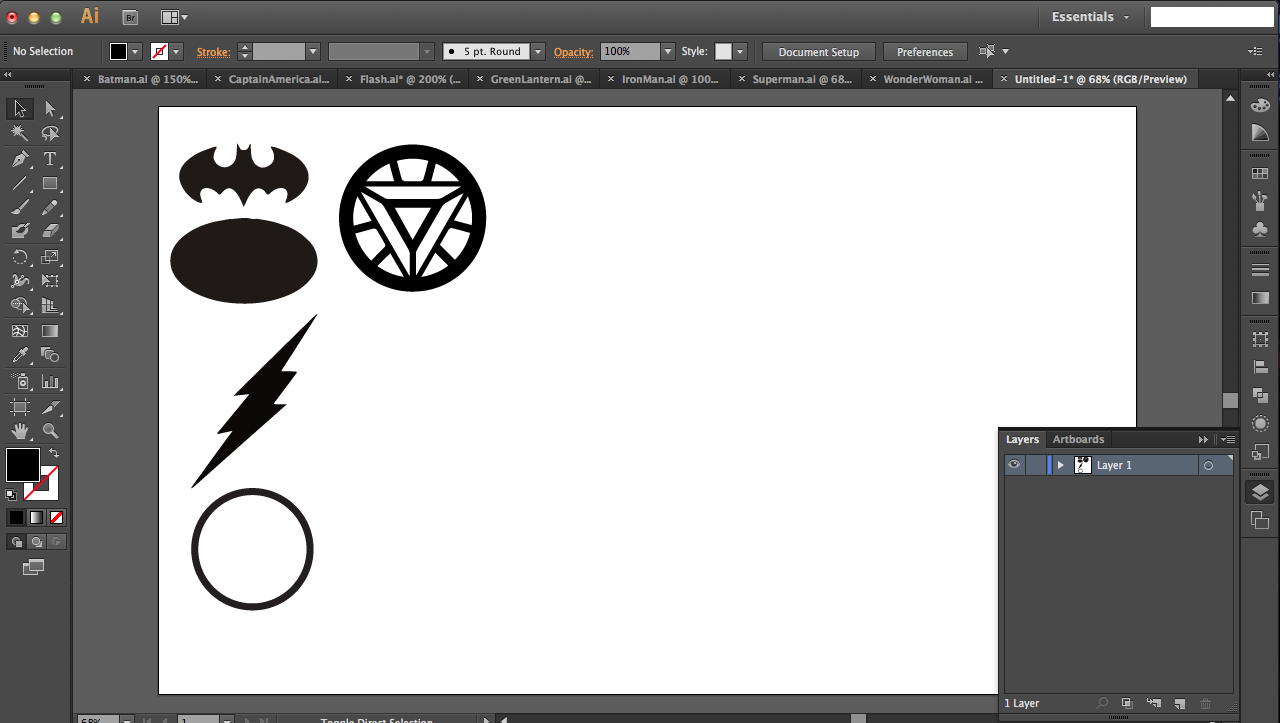Viewport: 1280px width, 723px height.
Task: Open the Color panel palette icon
Action: (x=1260, y=106)
